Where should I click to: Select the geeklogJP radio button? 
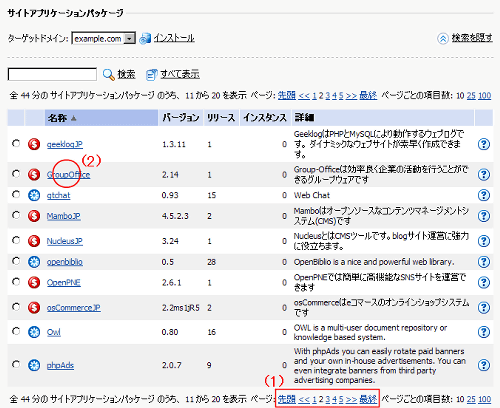(x=16, y=144)
